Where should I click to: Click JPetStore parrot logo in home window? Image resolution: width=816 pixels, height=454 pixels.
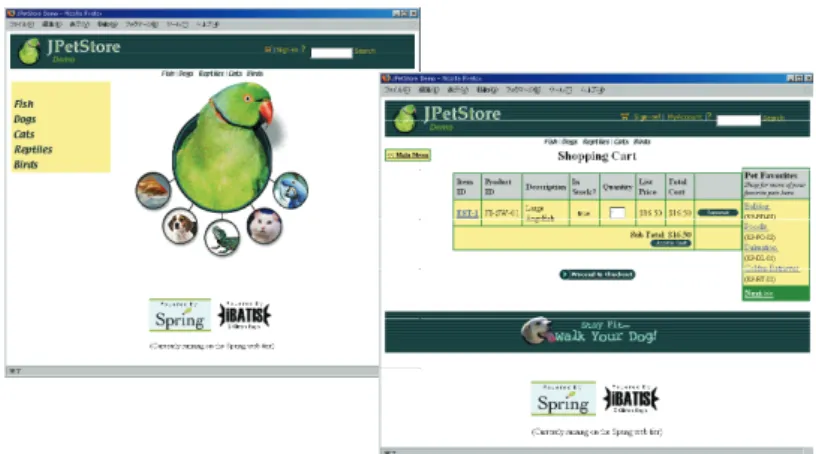coord(30,51)
